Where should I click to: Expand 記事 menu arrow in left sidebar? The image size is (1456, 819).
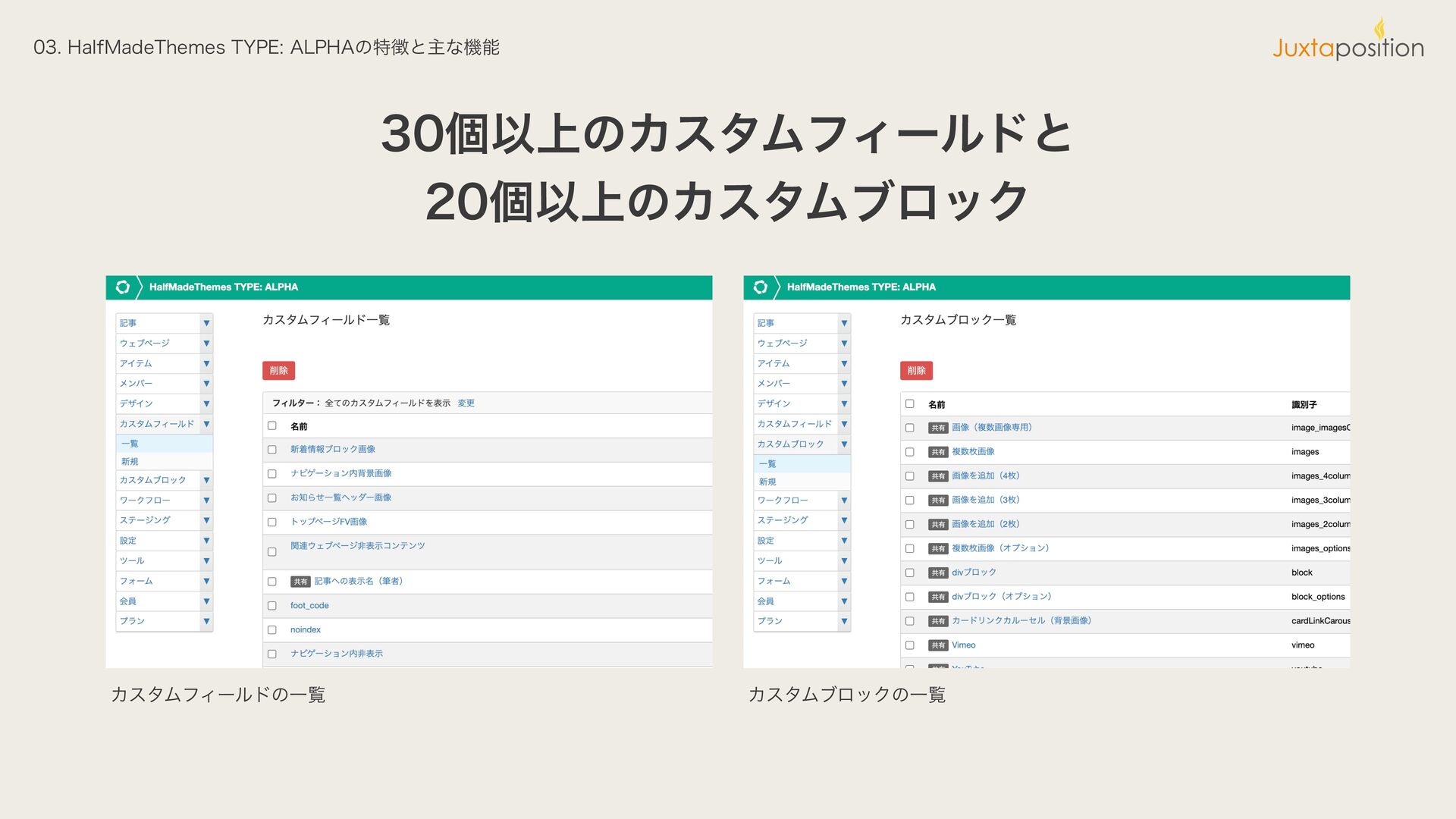click(x=206, y=323)
